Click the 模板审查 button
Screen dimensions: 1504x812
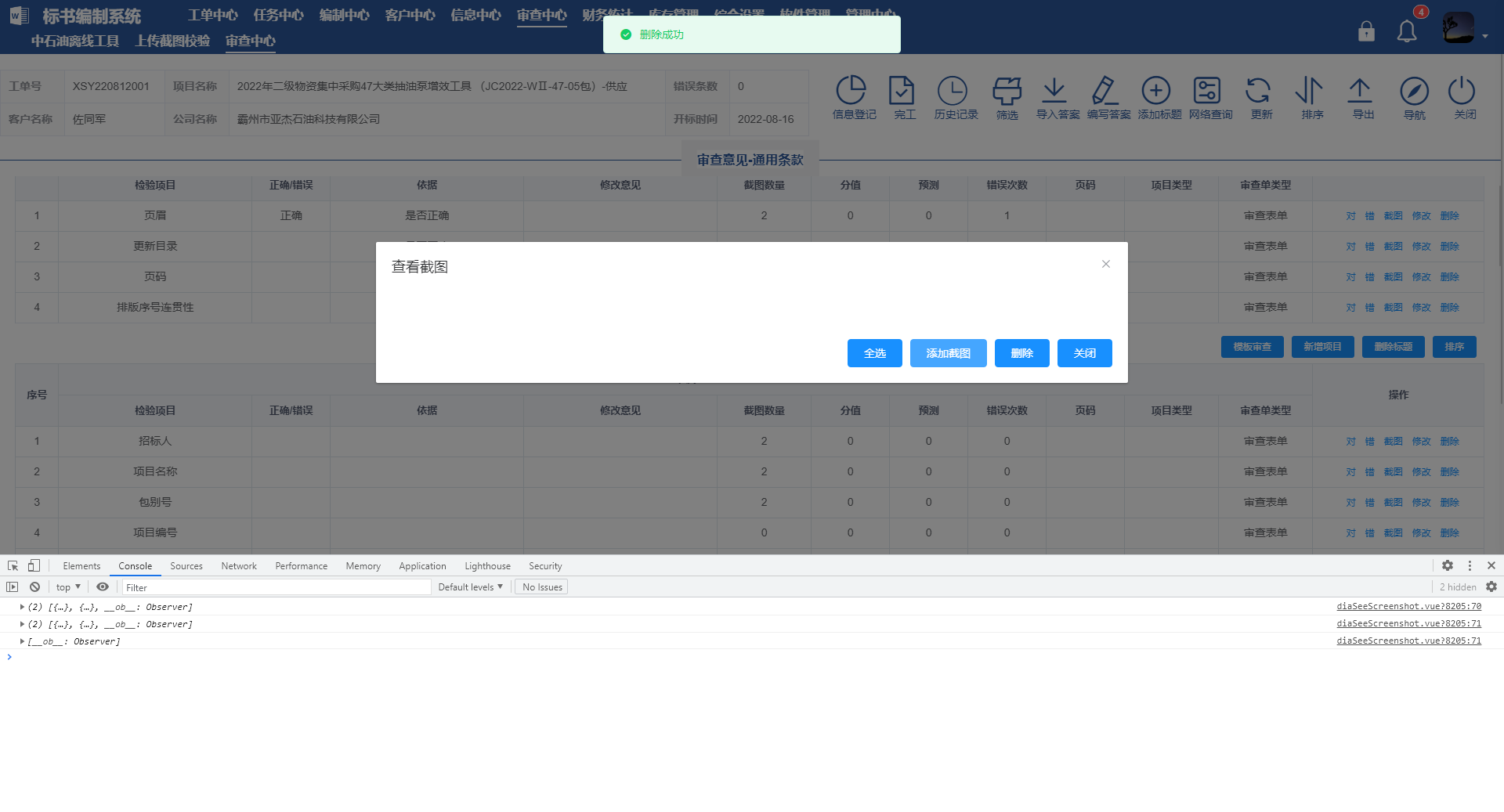click(1253, 347)
